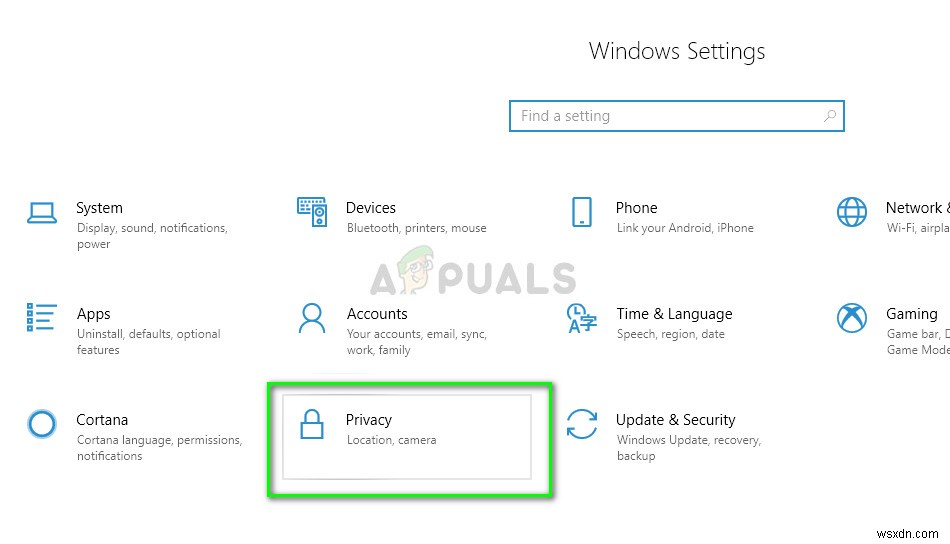Click the Apps list icon
This screenshot has width=950, height=544.
(42, 317)
